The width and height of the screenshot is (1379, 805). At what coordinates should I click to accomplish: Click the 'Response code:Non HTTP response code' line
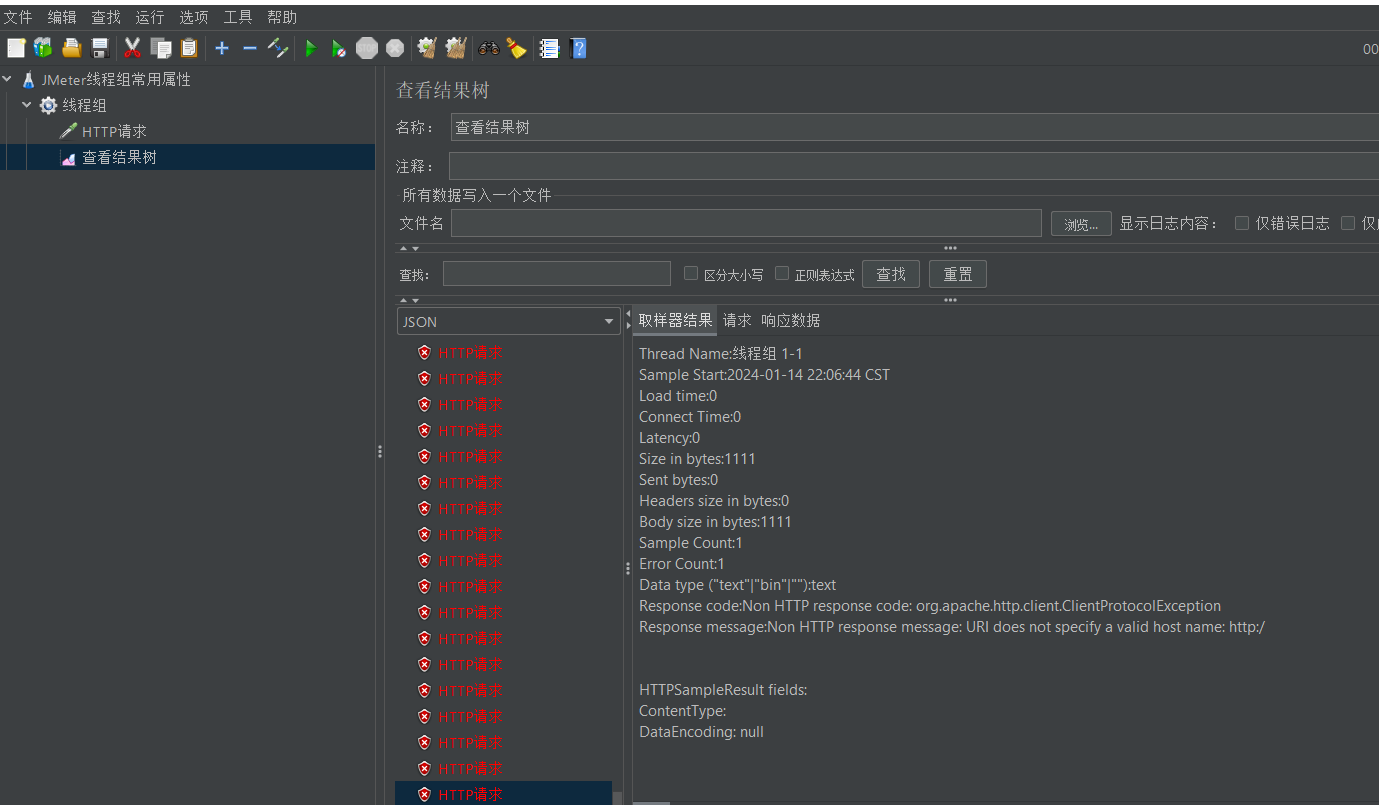(x=930, y=606)
